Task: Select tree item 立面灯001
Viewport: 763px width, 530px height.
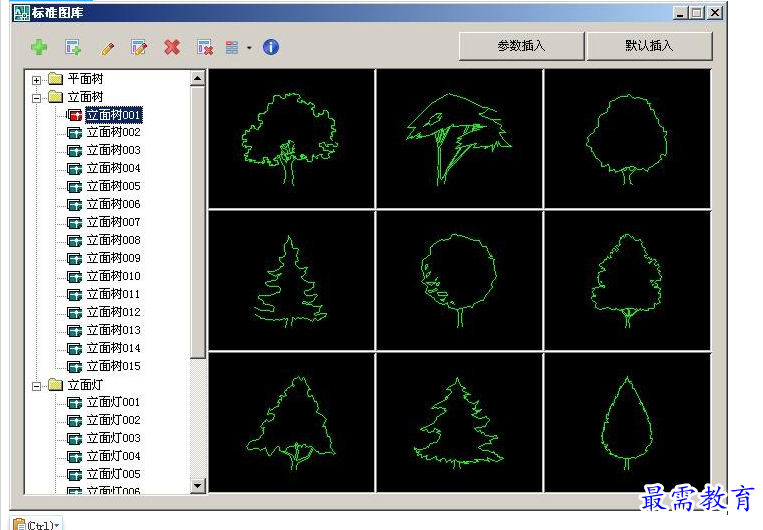Action: click(114, 402)
